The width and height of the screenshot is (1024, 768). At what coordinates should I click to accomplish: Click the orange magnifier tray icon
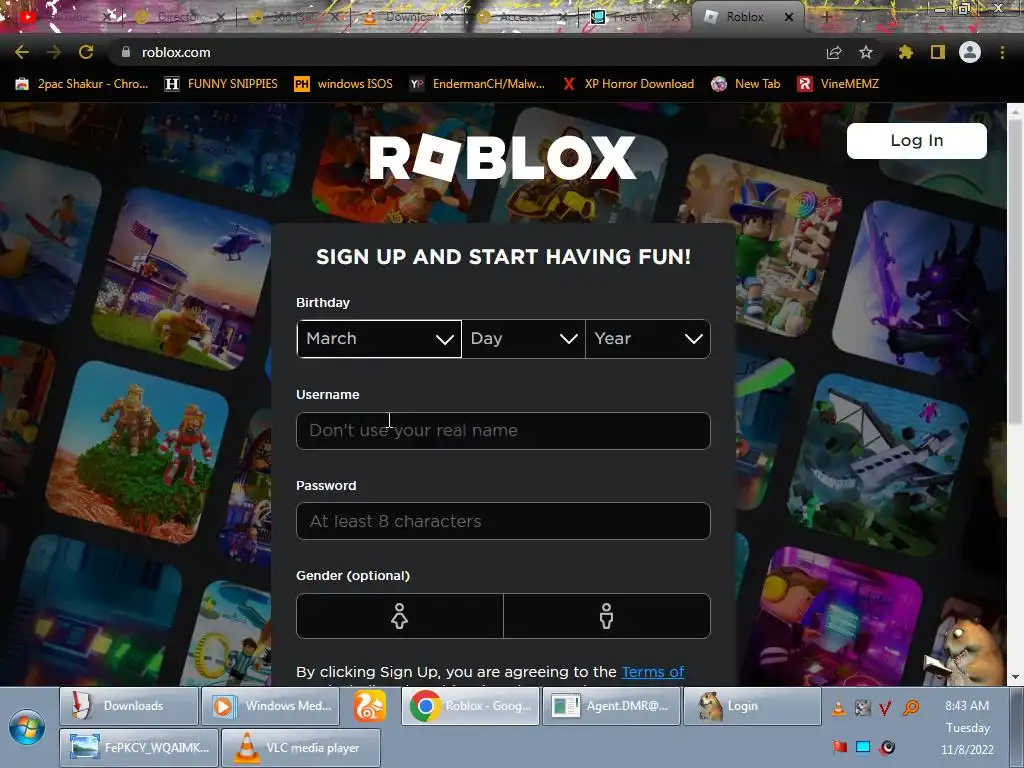click(910, 708)
